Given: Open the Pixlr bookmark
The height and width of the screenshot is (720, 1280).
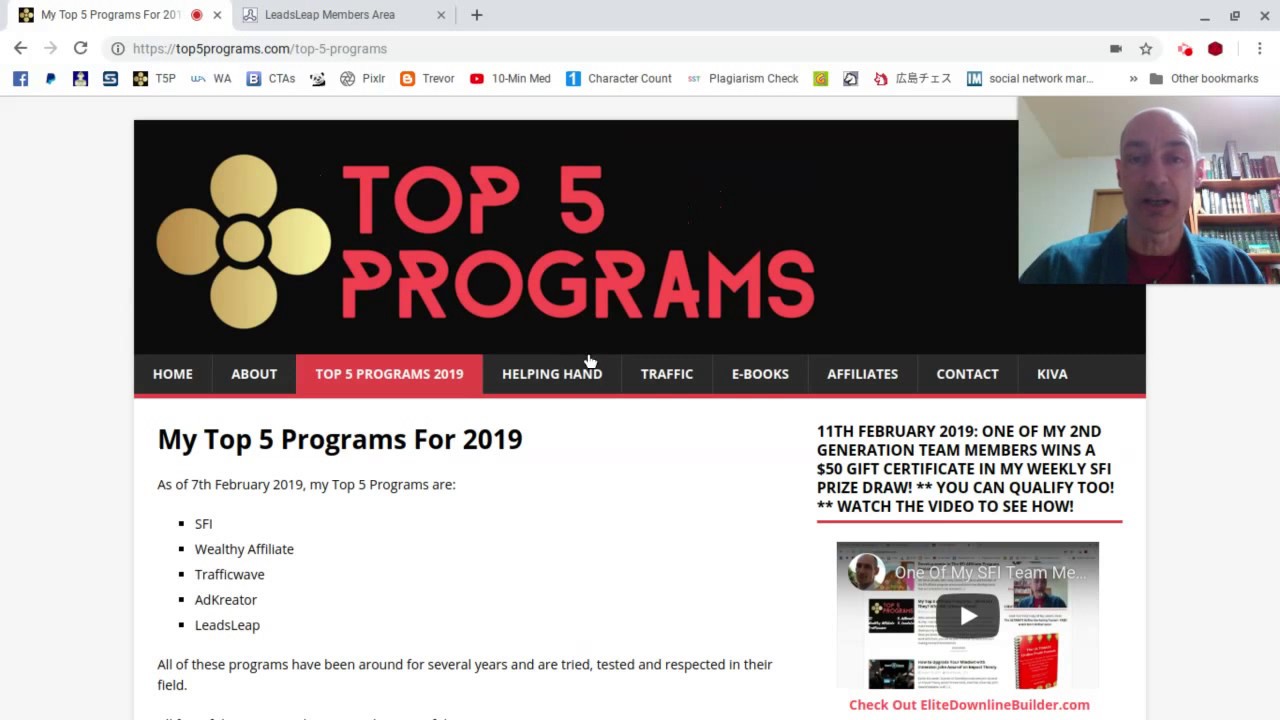Looking at the screenshot, I should pyautogui.click(x=362, y=78).
